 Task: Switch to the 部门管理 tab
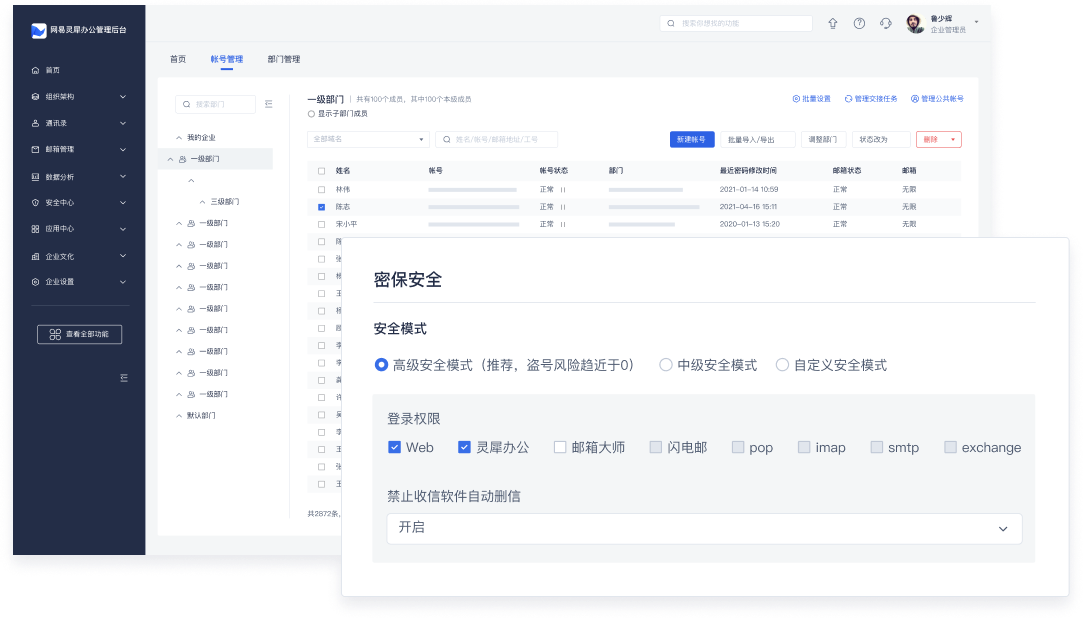coord(284,59)
